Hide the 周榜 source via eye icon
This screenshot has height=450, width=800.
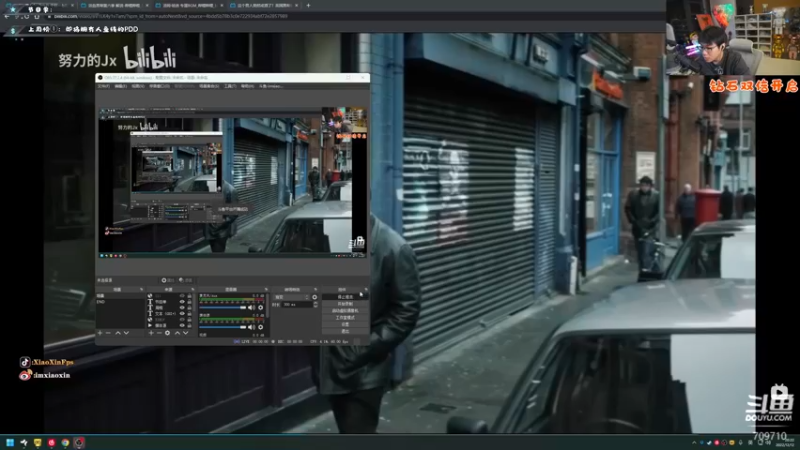tap(182, 308)
